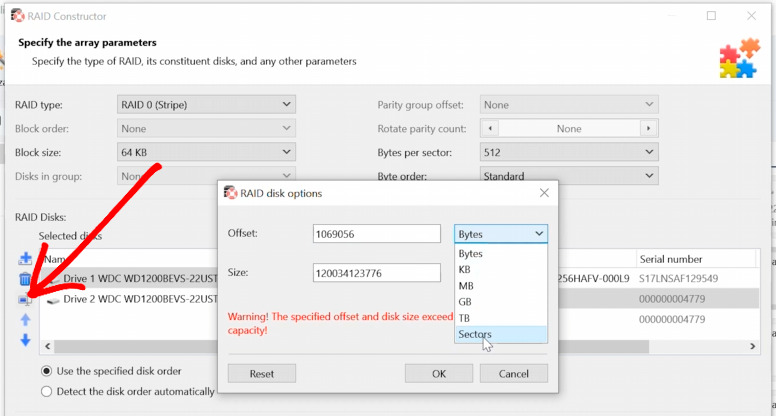Choose GB from the unit list
This screenshot has height=416, width=776.
point(501,302)
